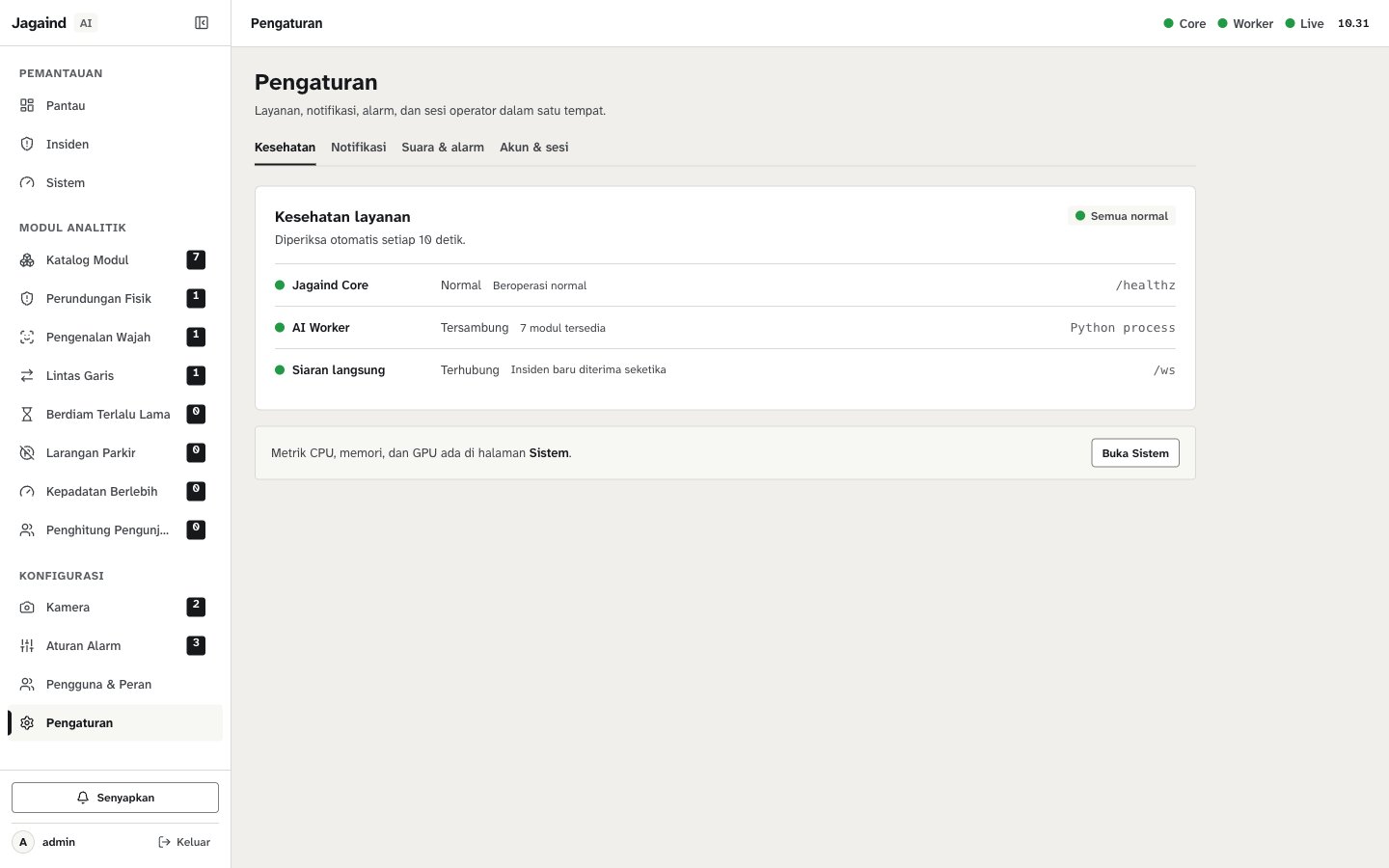Click the Kamera camera icon
The width and height of the screenshot is (1389, 868).
pos(27,608)
